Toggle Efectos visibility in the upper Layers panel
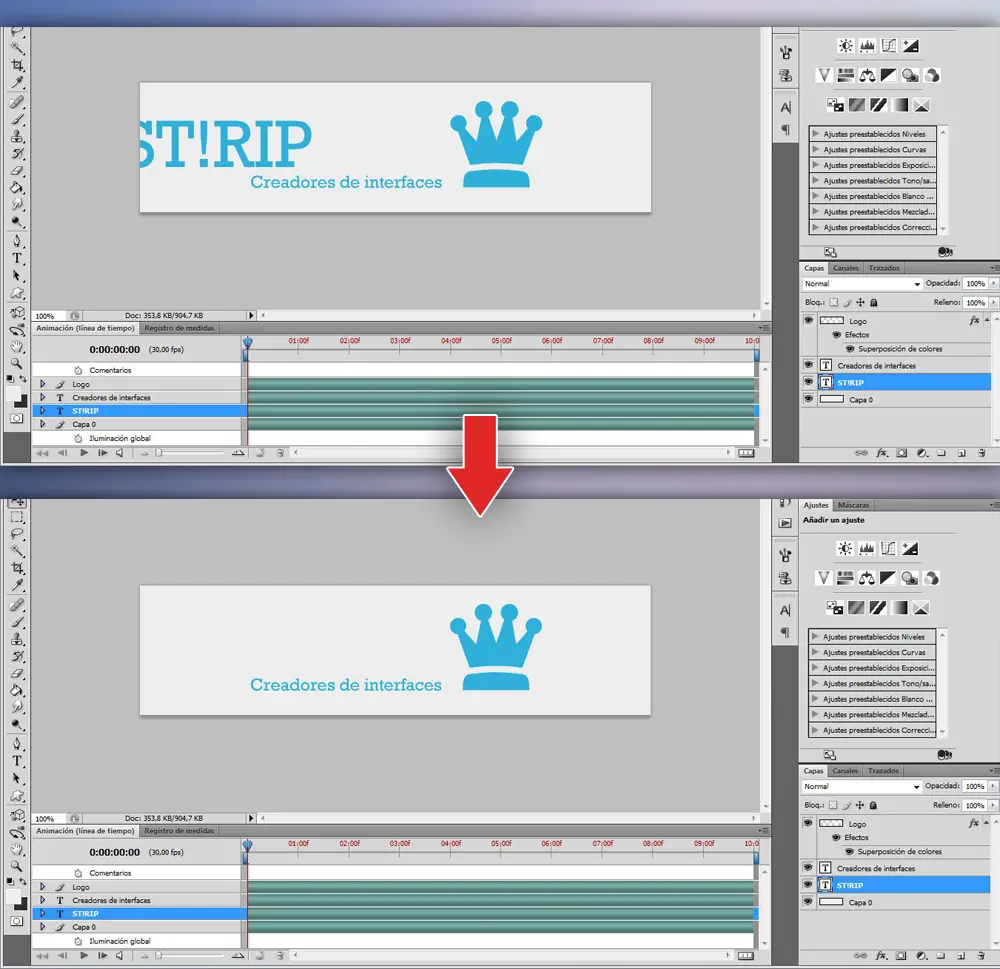 pos(837,334)
